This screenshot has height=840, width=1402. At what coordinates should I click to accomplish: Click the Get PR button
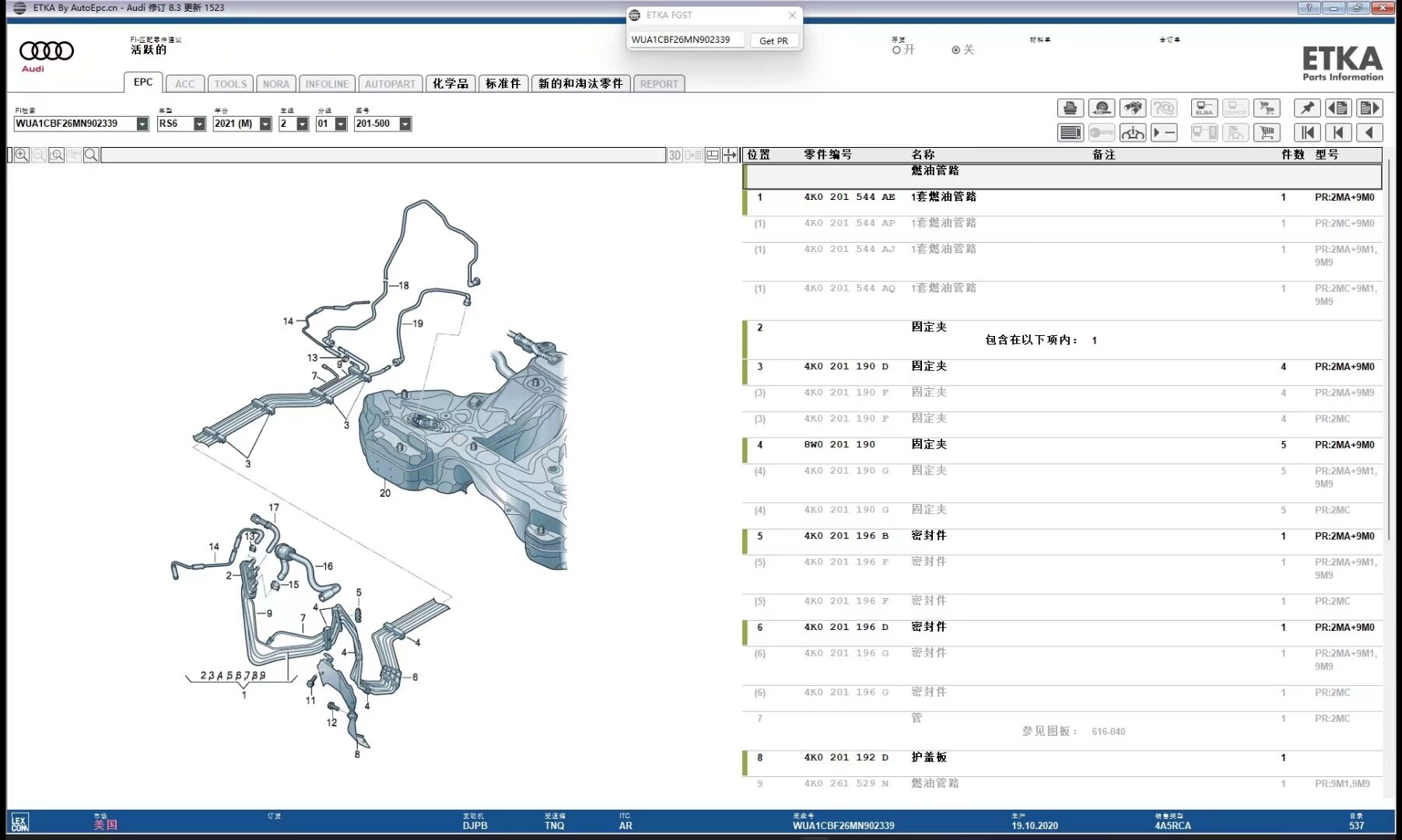tap(773, 40)
